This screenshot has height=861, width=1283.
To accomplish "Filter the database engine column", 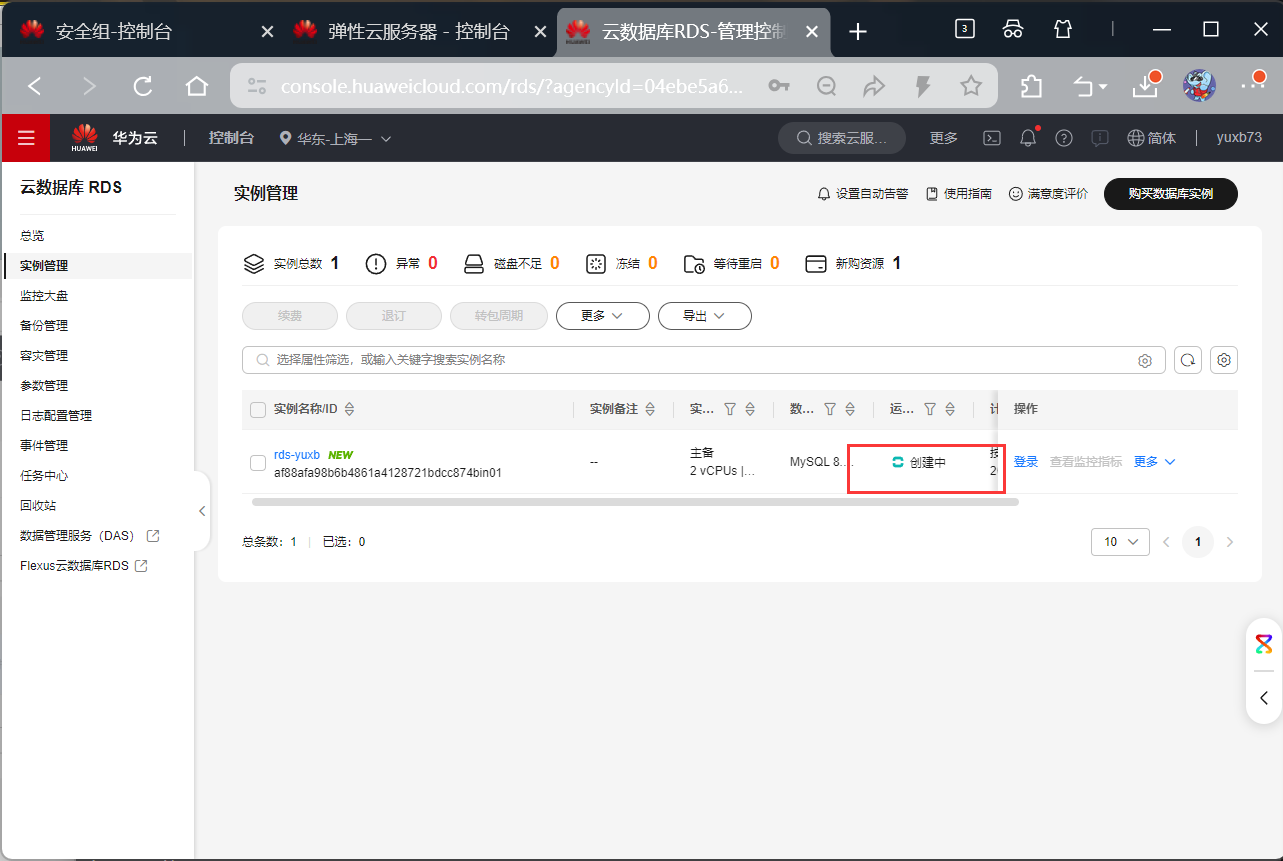I will pyautogui.click(x=830, y=409).
